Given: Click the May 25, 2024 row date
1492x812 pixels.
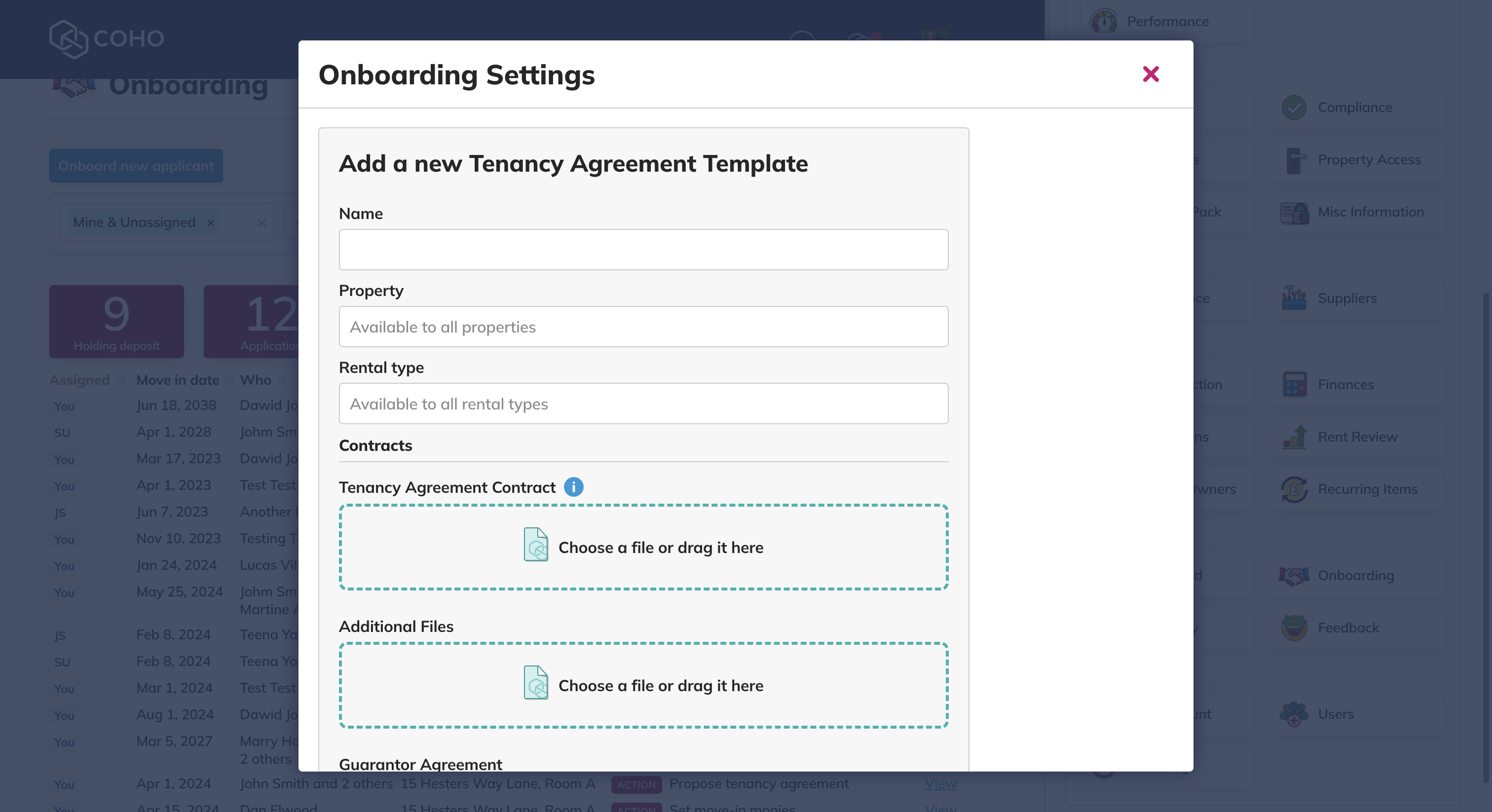Looking at the screenshot, I should tap(180, 592).
